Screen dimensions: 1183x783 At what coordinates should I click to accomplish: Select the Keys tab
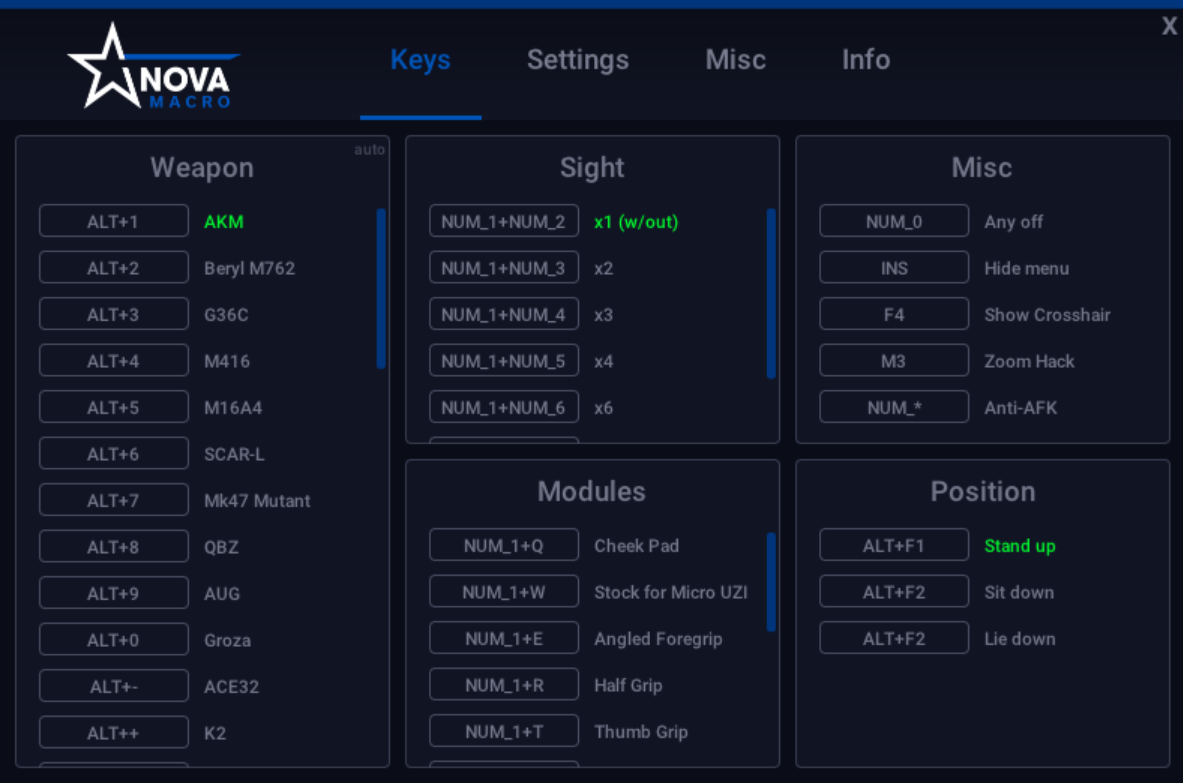coord(420,60)
